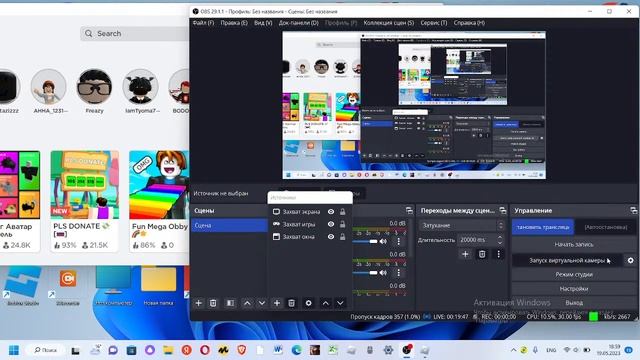Open the Вид menu
This screenshot has width=640, height=360.
click(x=263, y=23)
